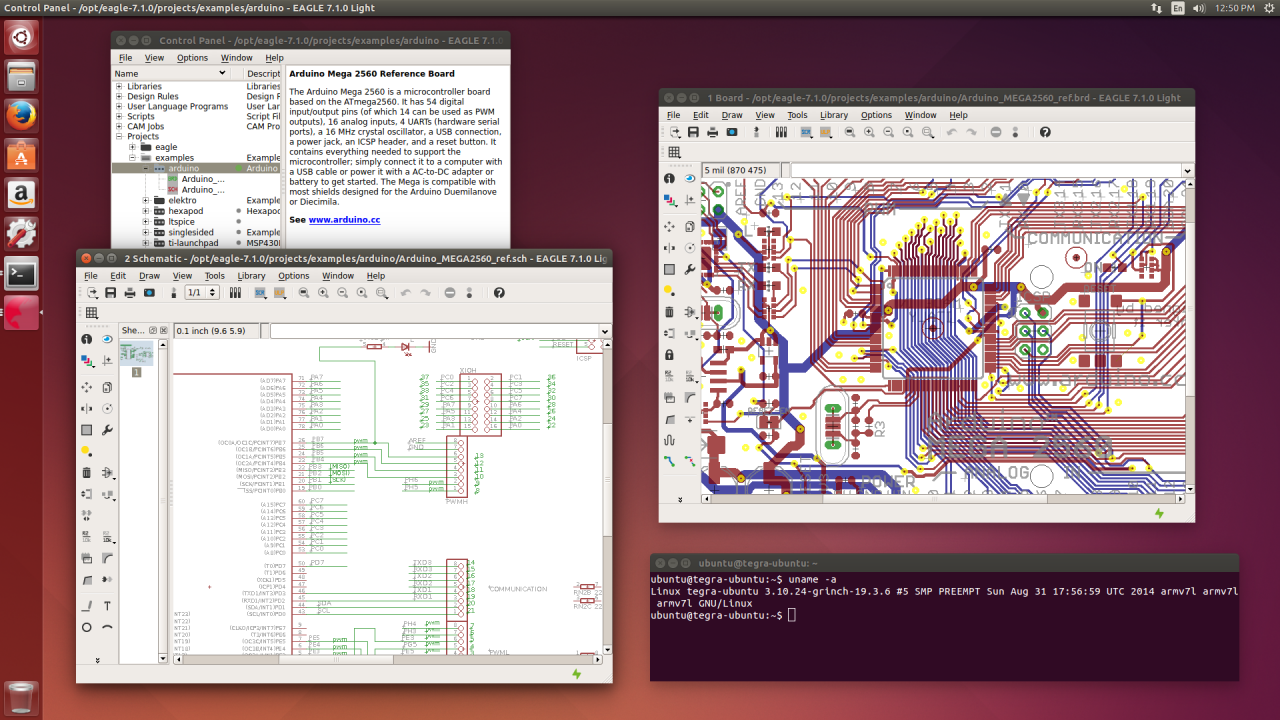Select sheet 1 thumbnail in Sheets panel
Viewport: 1280px width, 720px height.
pos(136,353)
